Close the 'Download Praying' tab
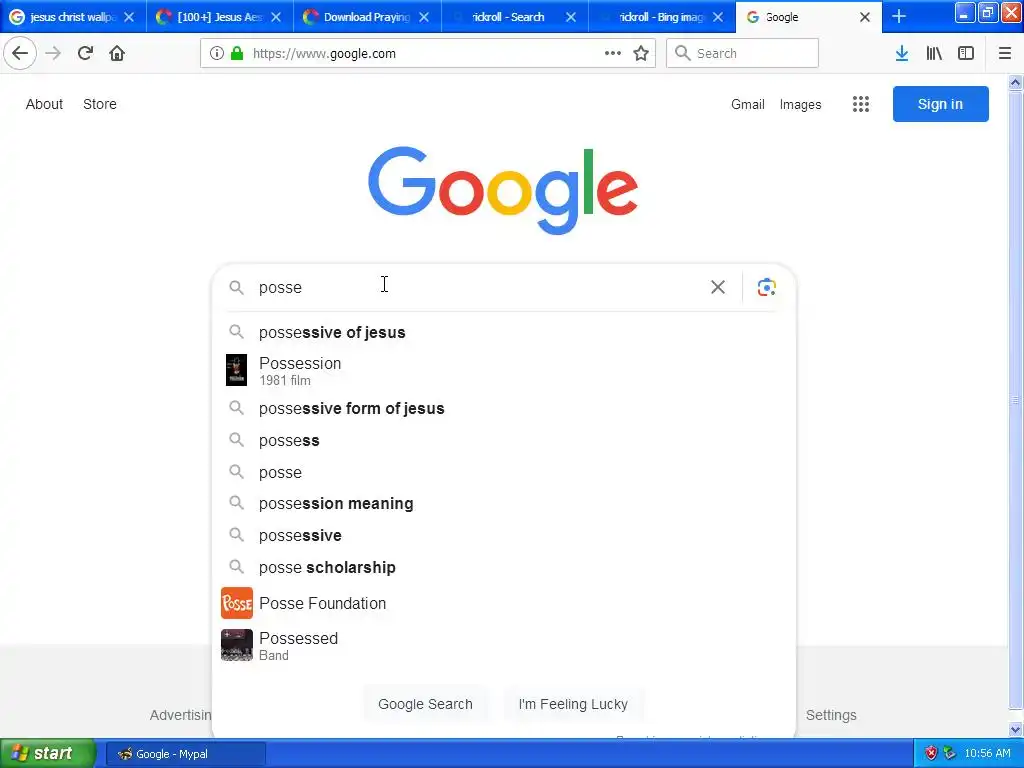This screenshot has width=1024, height=768. tap(424, 17)
